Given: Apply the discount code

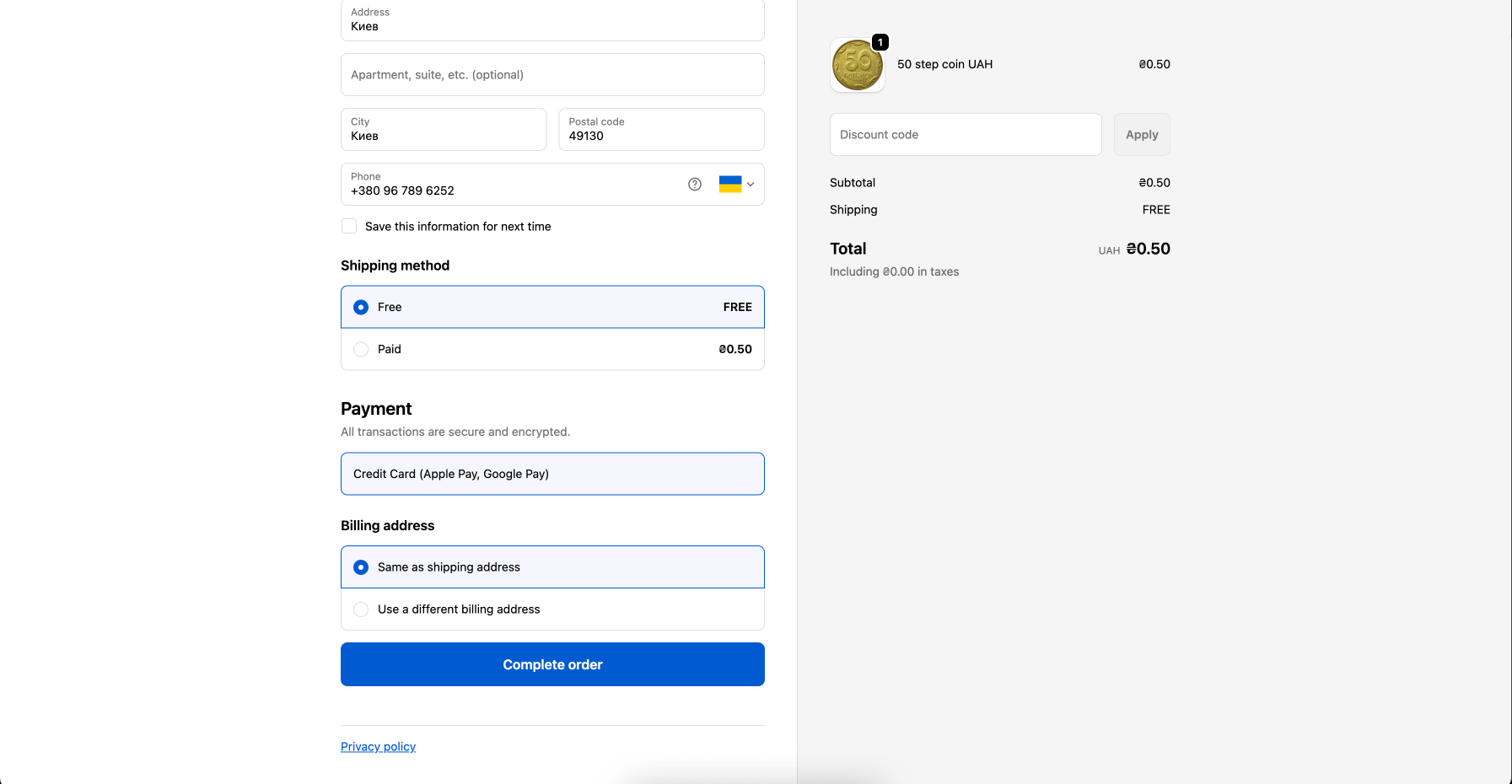Looking at the screenshot, I should click(x=1141, y=135).
